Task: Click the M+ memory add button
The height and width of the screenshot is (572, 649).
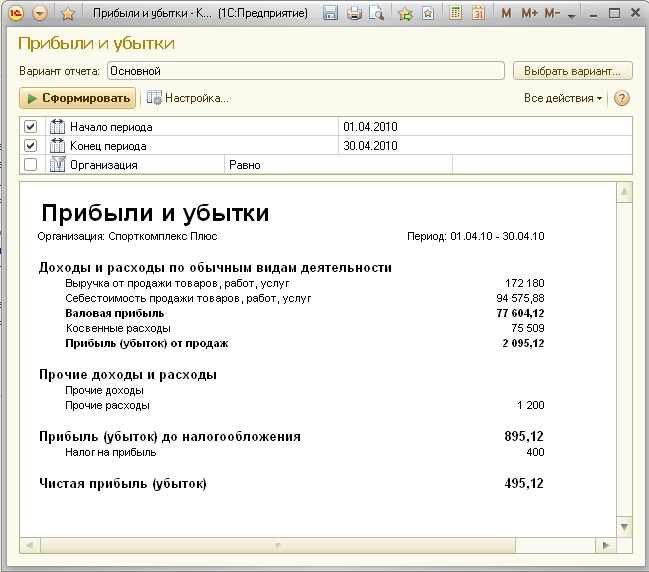Action: (529, 14)
